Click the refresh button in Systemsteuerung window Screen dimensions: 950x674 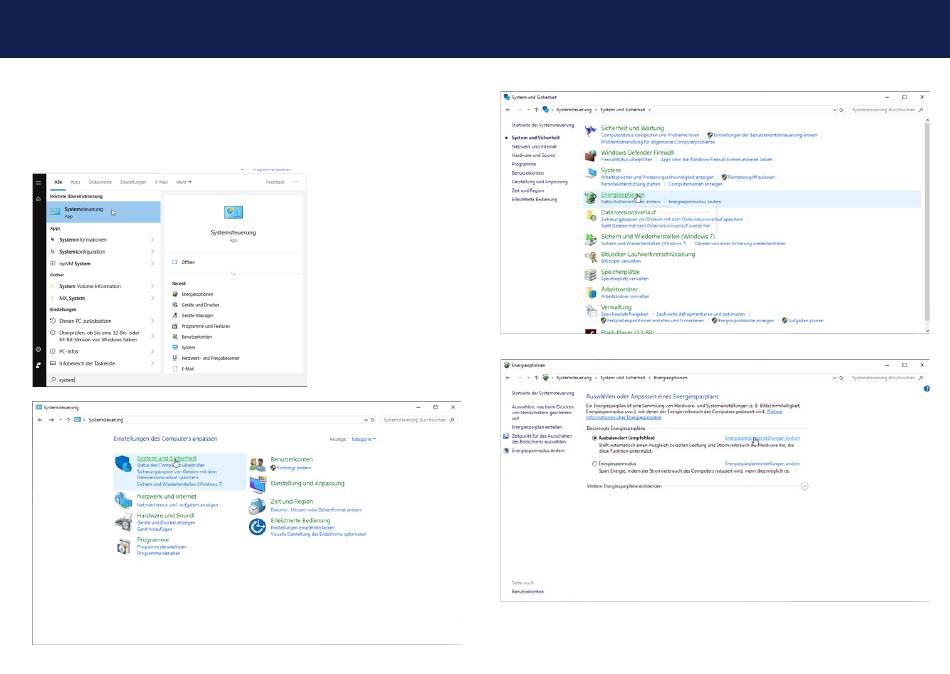(373, 419)
